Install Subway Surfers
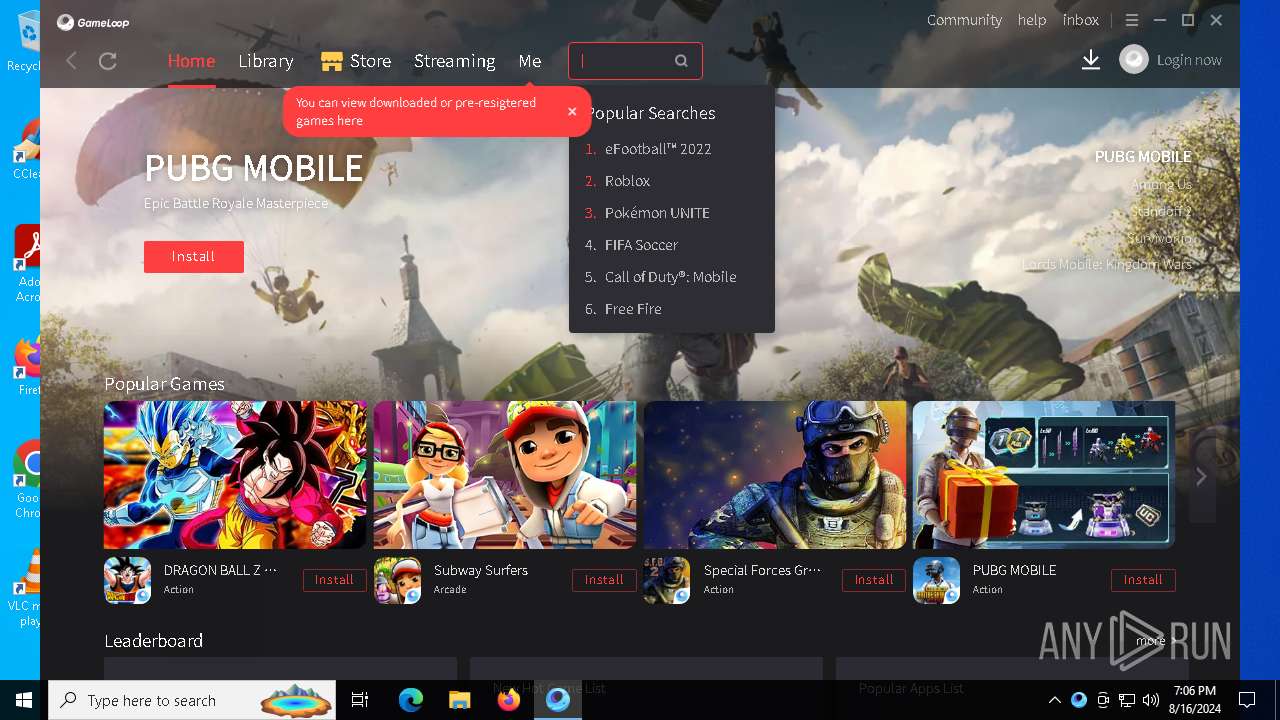Image resolution: width=1280 pixels, height=720 pixels. coord(604,580)
